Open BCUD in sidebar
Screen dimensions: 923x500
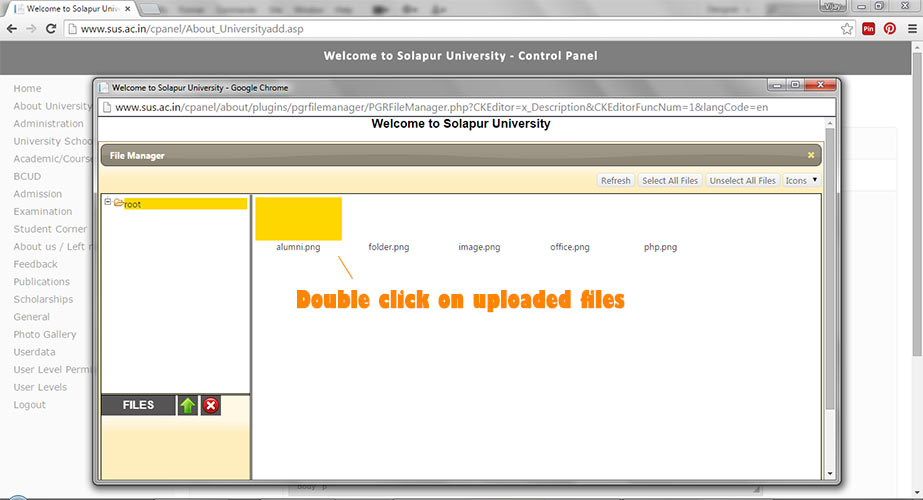pos(27,176)
